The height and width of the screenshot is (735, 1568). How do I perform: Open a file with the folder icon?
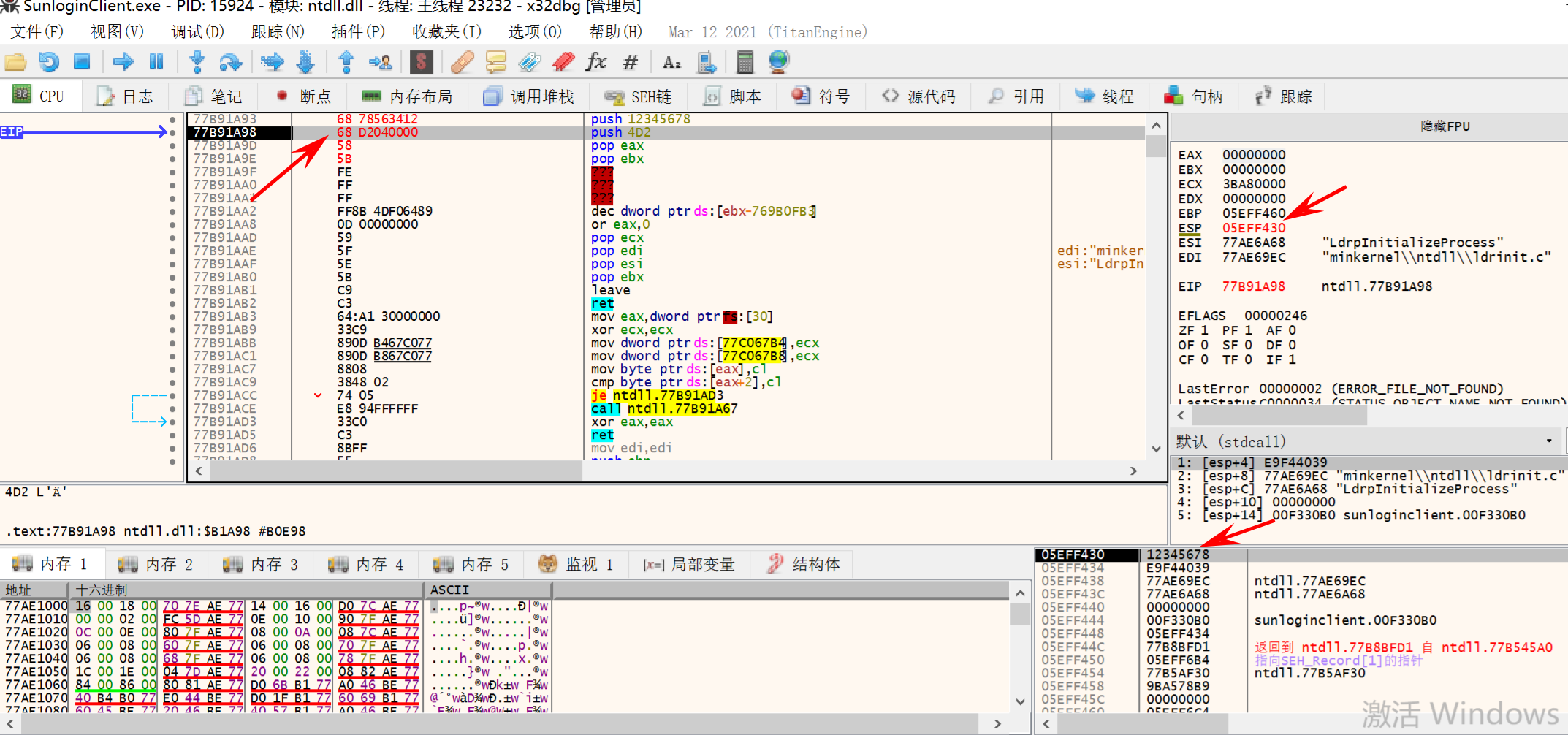point(15,63)
